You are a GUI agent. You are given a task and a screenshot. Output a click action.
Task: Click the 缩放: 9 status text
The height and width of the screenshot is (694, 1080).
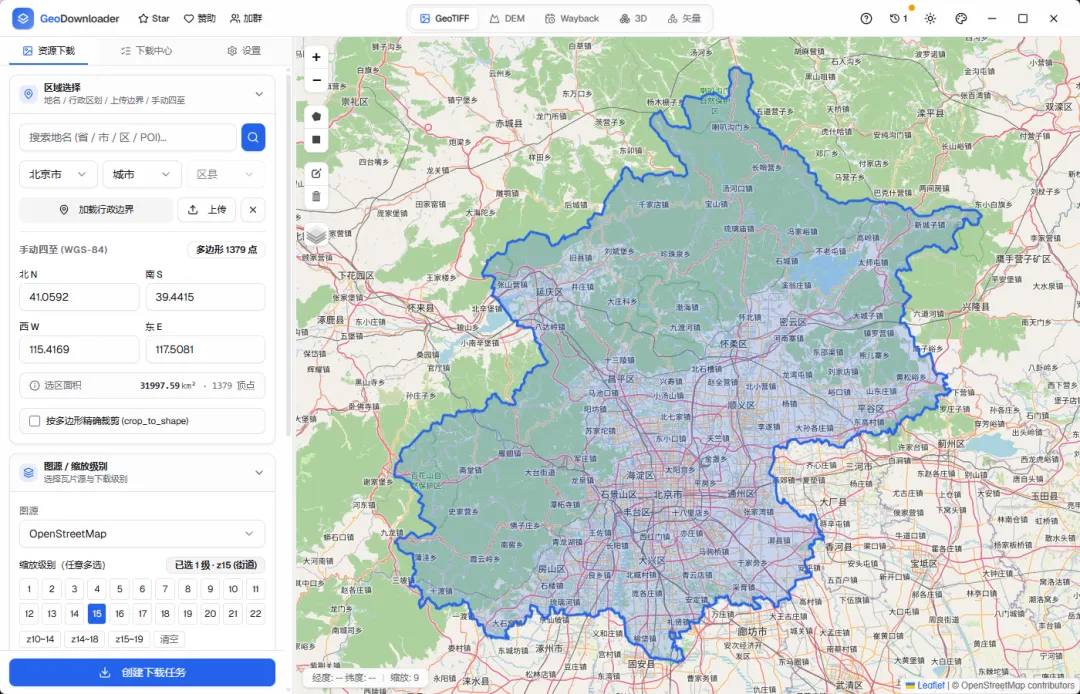click(x=404, y=677)
